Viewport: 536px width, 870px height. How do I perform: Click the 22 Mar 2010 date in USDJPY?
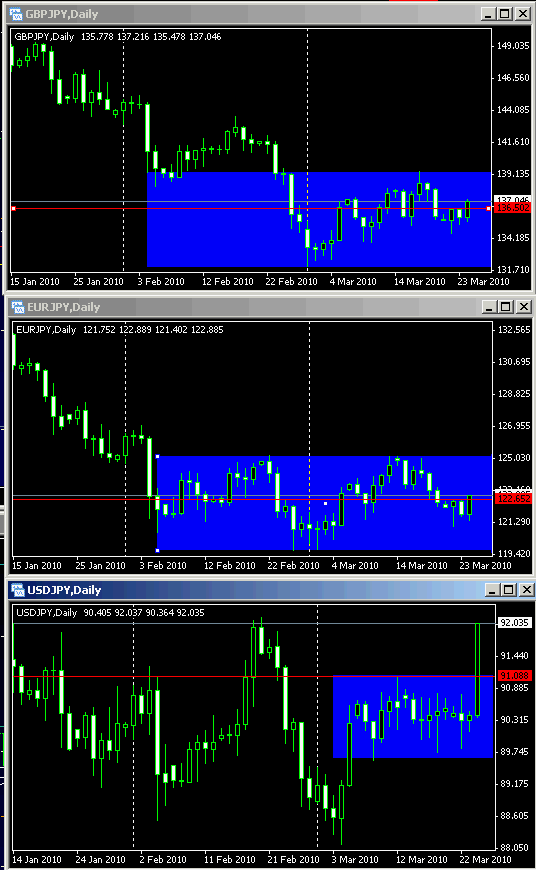tap(485, 859)
